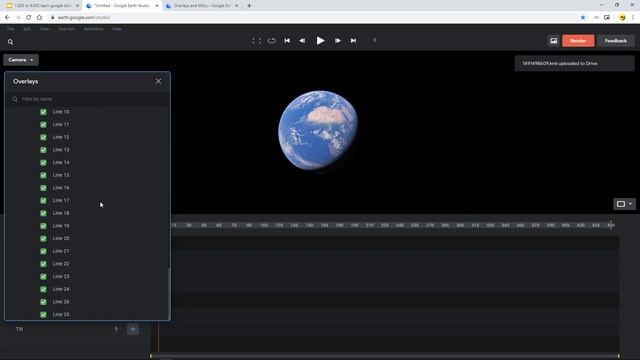This screenshot has width=640, height=360.
Task: Toggle the Line 13 checkbox
Action: [43, 150]
